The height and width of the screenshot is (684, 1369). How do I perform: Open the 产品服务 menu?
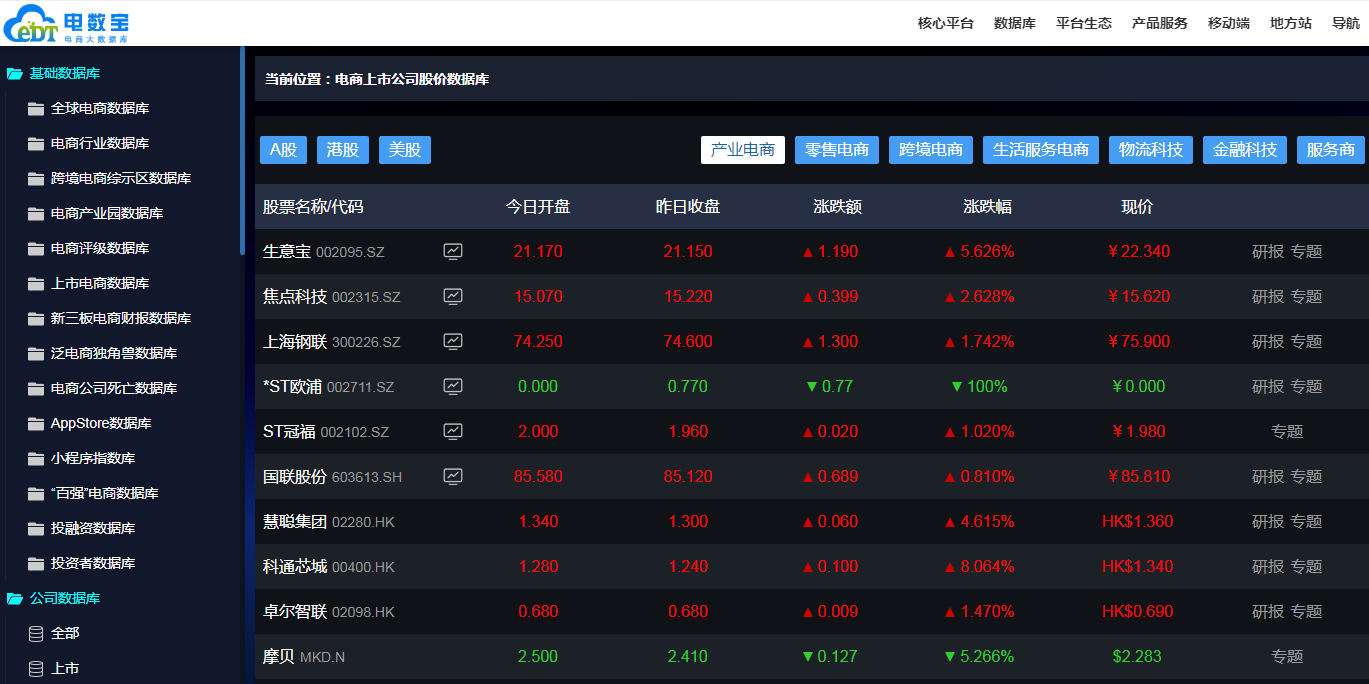1160,23
